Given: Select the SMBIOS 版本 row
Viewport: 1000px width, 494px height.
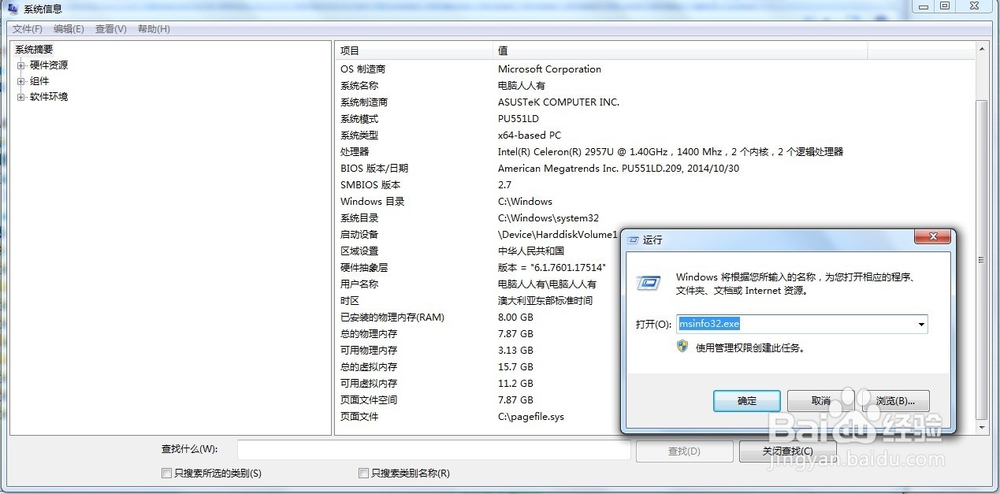Looking at the screenshot, I should 655,185.
